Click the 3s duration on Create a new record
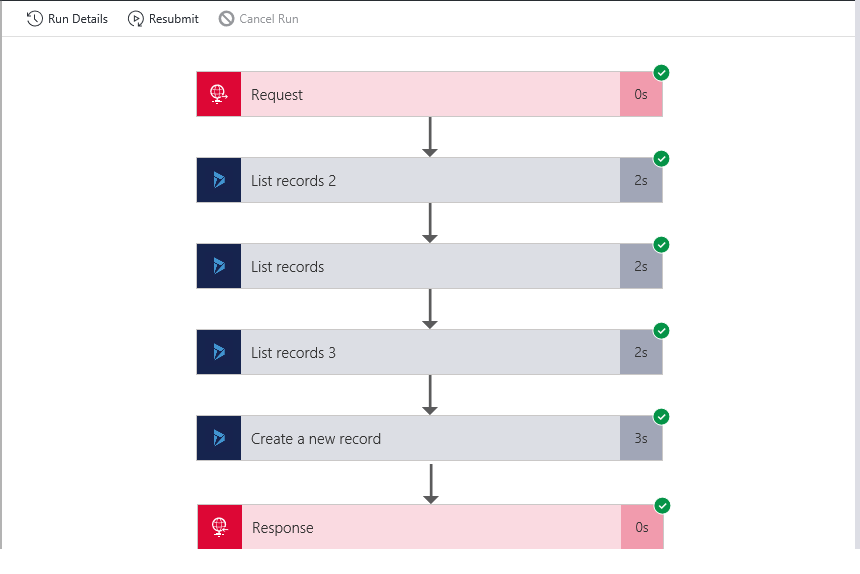 (641, 438)
